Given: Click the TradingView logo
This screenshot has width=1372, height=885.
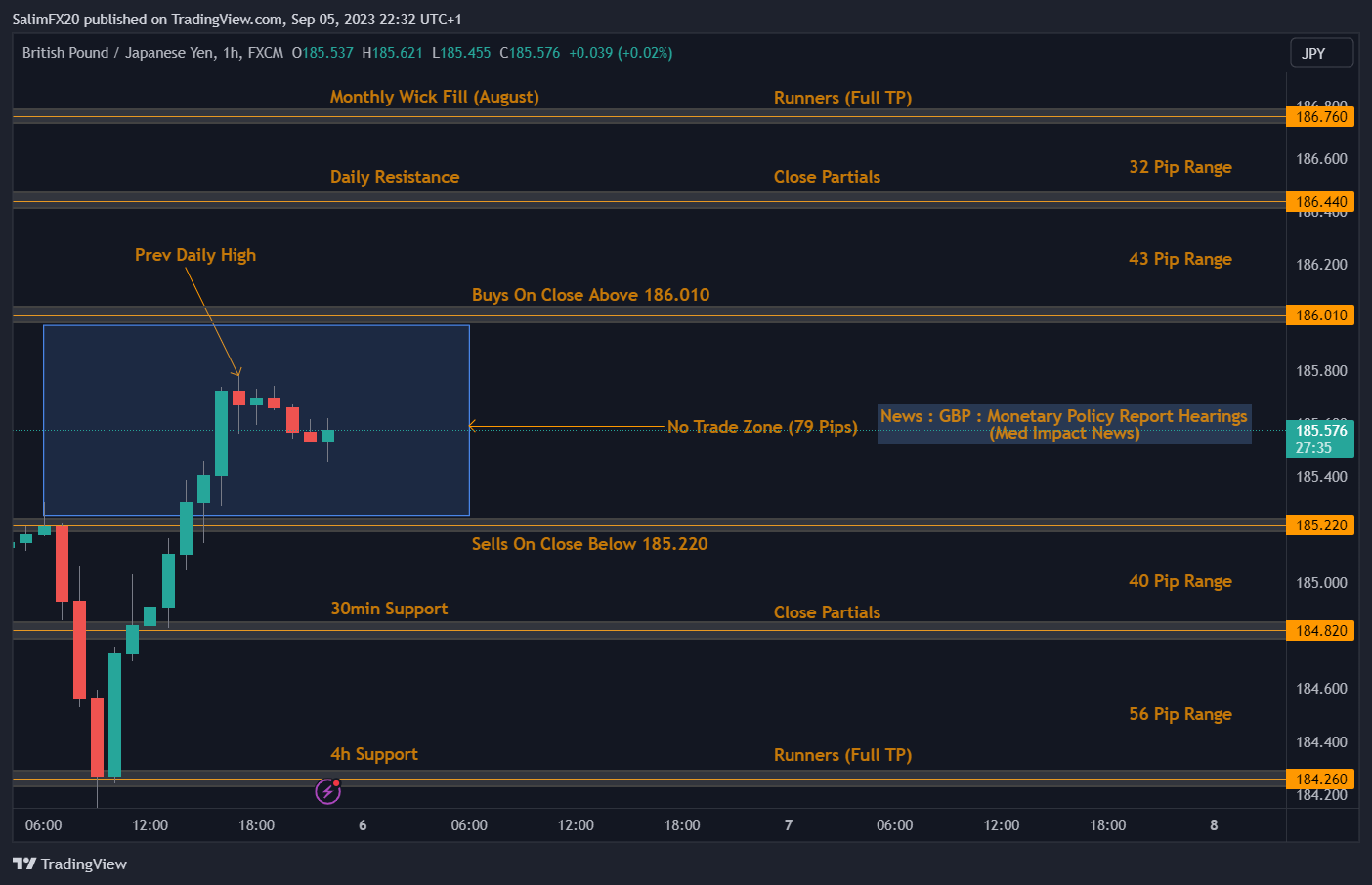Looking at the screenshot, I should tap(69, 864).
